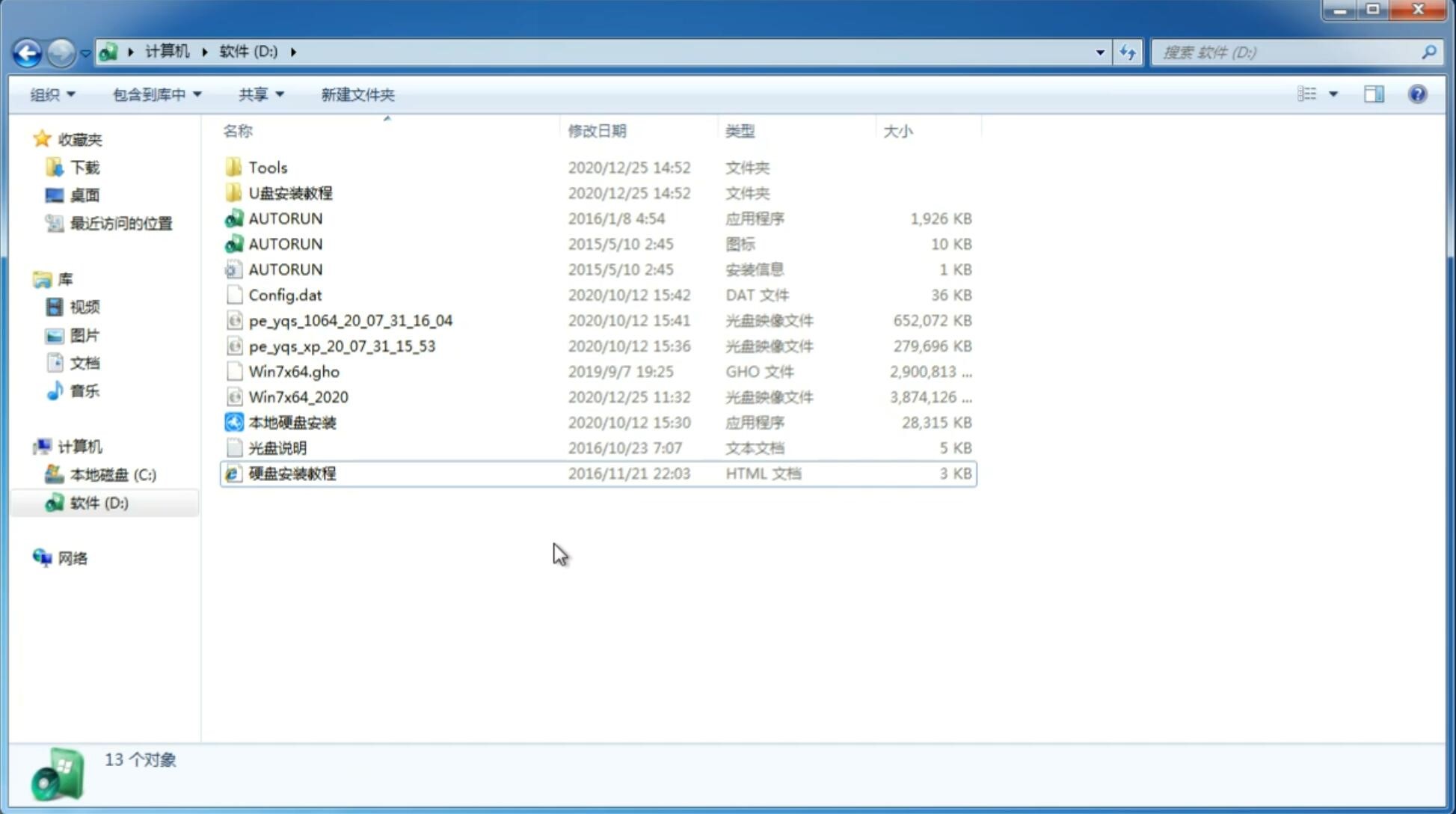Select 软件 D drive in sidebar
Image resolution: width=1456 pixels, height=814 pixels.
coord(98,502)
